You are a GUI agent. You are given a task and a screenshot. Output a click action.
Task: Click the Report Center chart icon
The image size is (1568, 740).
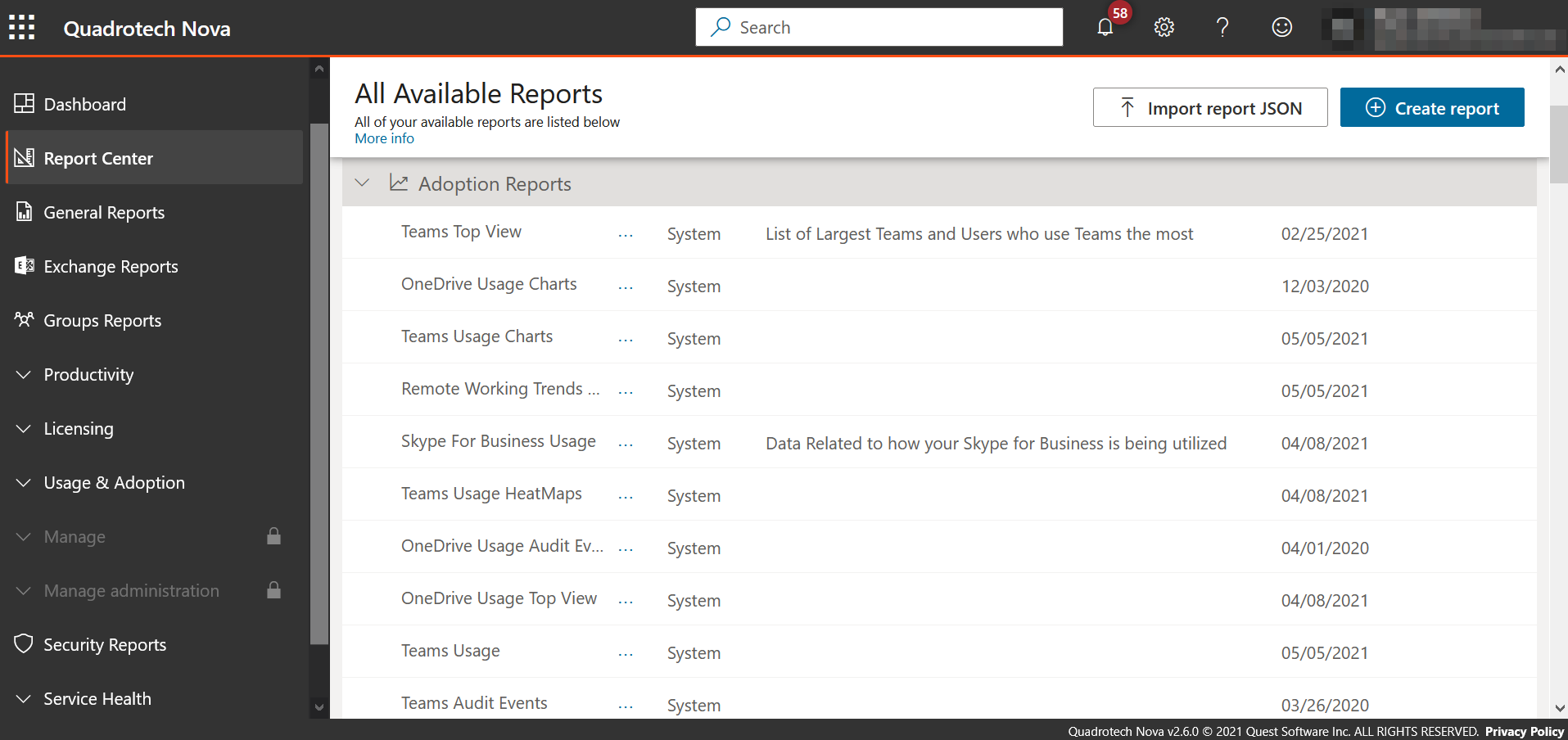pyautogui.click(x=25, y=157)
